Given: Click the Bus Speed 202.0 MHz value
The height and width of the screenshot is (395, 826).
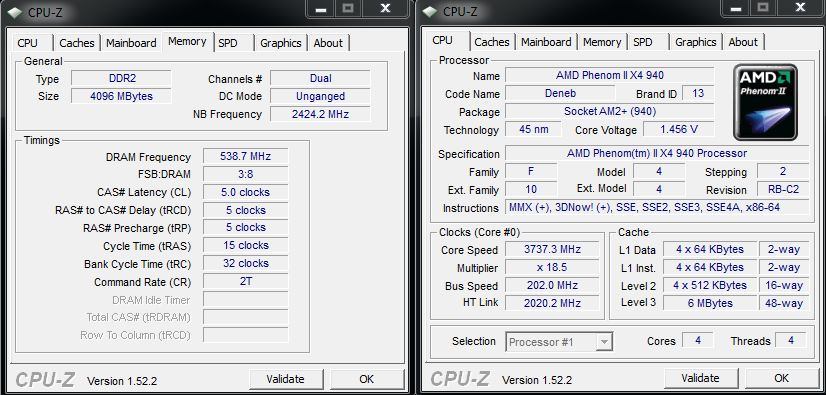Looking at the screenshot, I should click(552, 285).
